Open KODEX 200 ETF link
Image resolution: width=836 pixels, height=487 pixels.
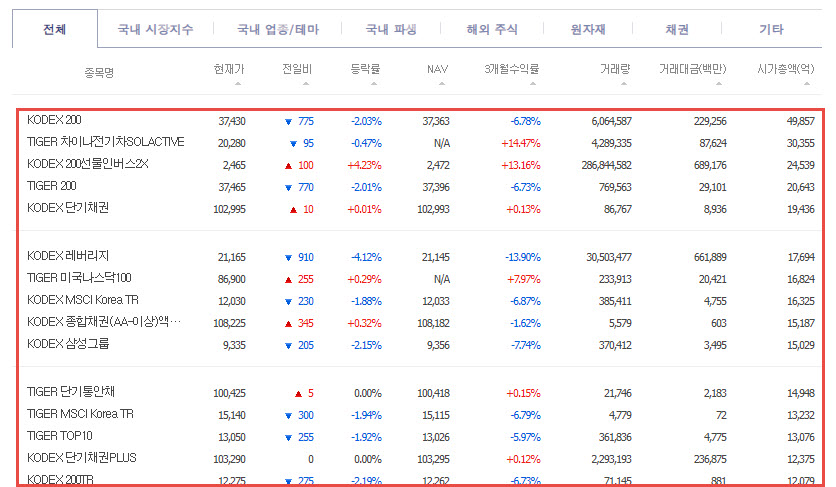(x=54, y=120)
